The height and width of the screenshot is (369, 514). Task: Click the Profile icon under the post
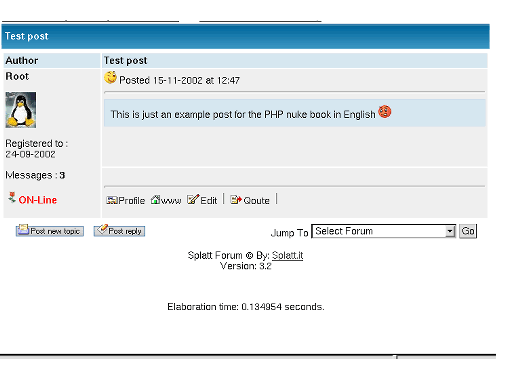coord(112,200)
